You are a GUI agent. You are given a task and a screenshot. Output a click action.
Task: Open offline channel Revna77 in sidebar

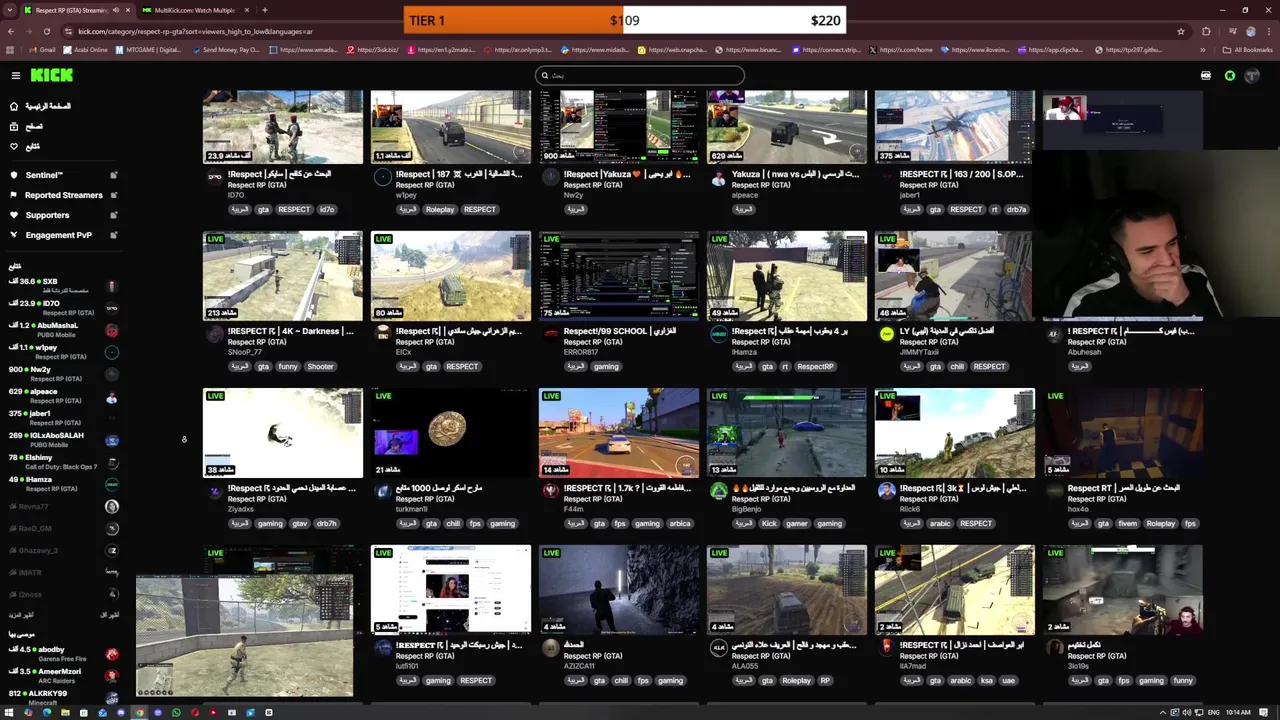(x=62, y=506)
